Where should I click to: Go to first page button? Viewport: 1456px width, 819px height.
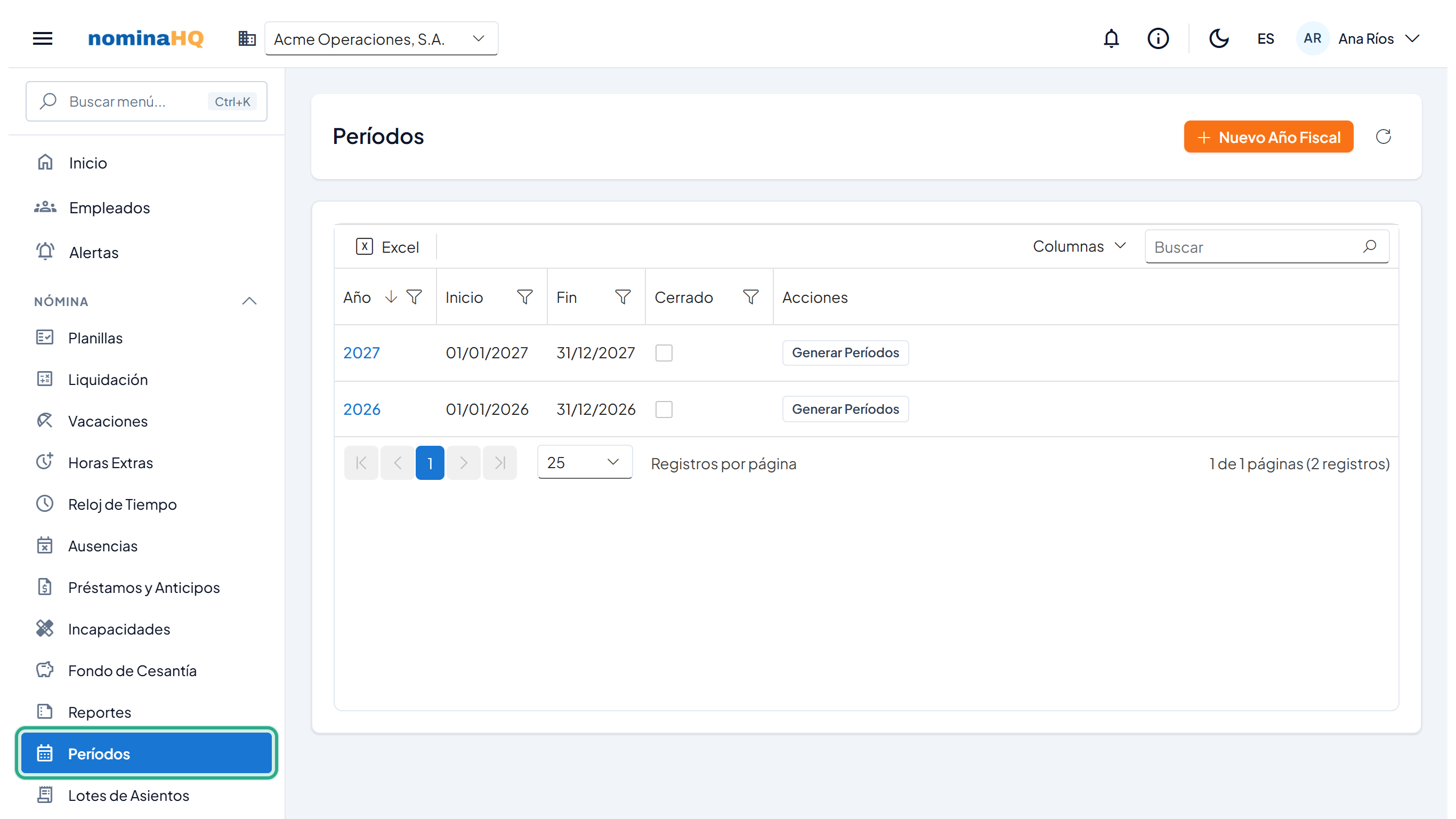pos(361,463)
